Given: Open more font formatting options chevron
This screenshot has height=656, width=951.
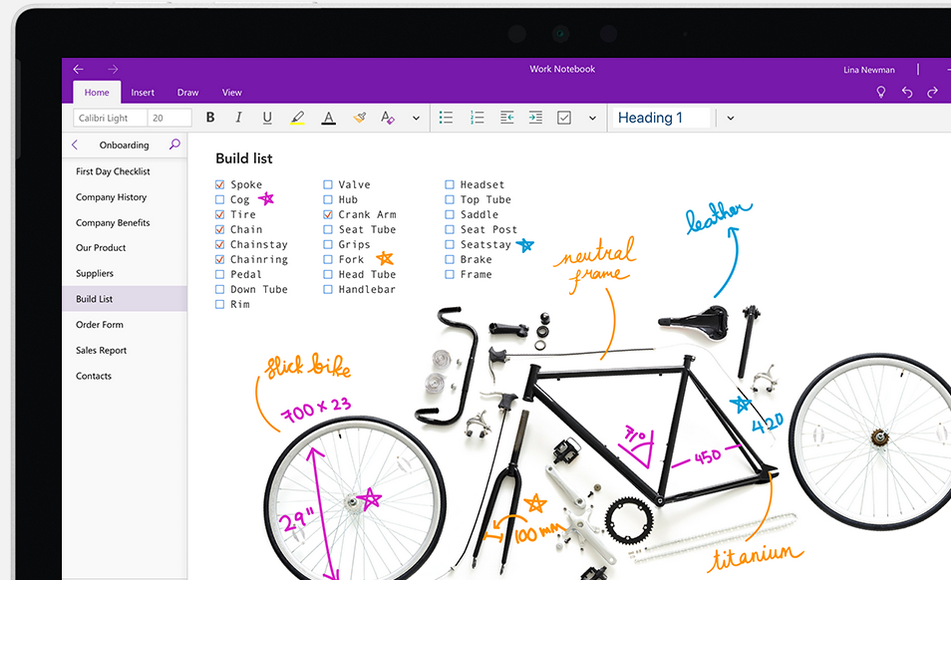Looking at the screenshot, I should coord(416,118).
